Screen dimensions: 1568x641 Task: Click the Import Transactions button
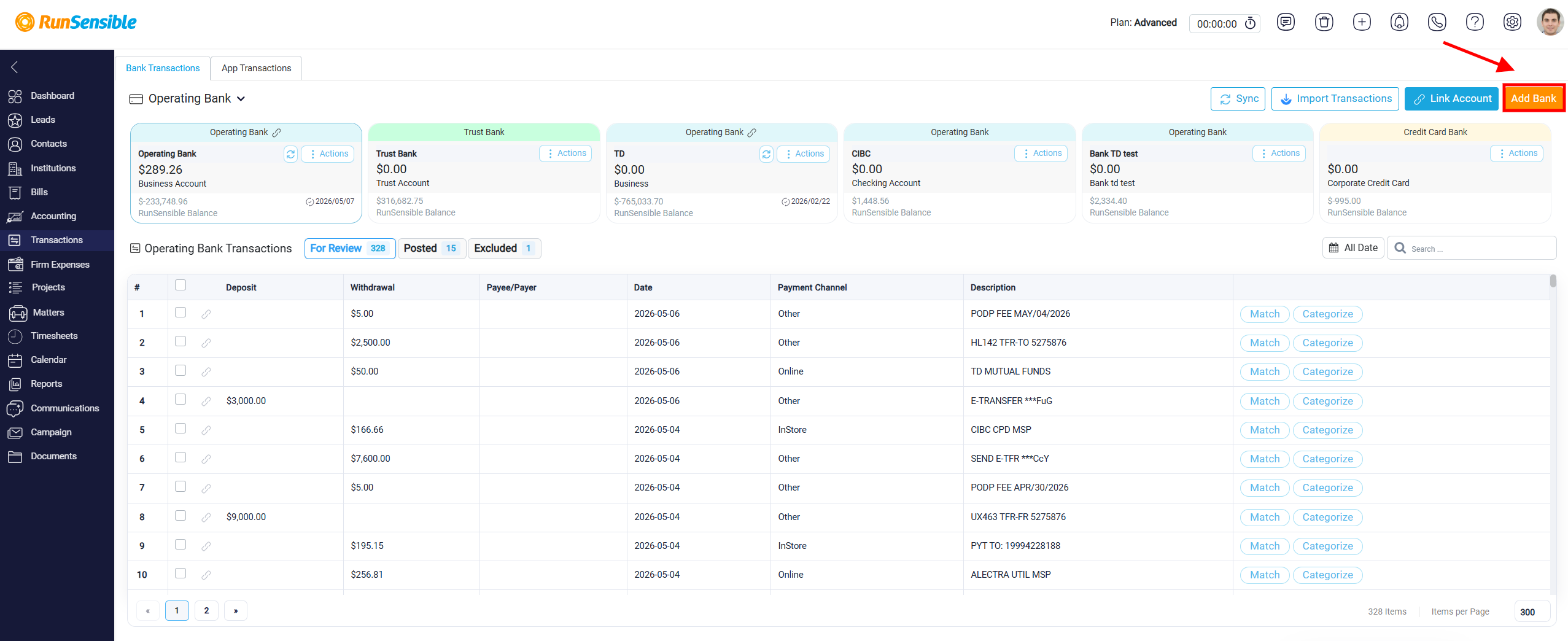[x=1335, y=98]
